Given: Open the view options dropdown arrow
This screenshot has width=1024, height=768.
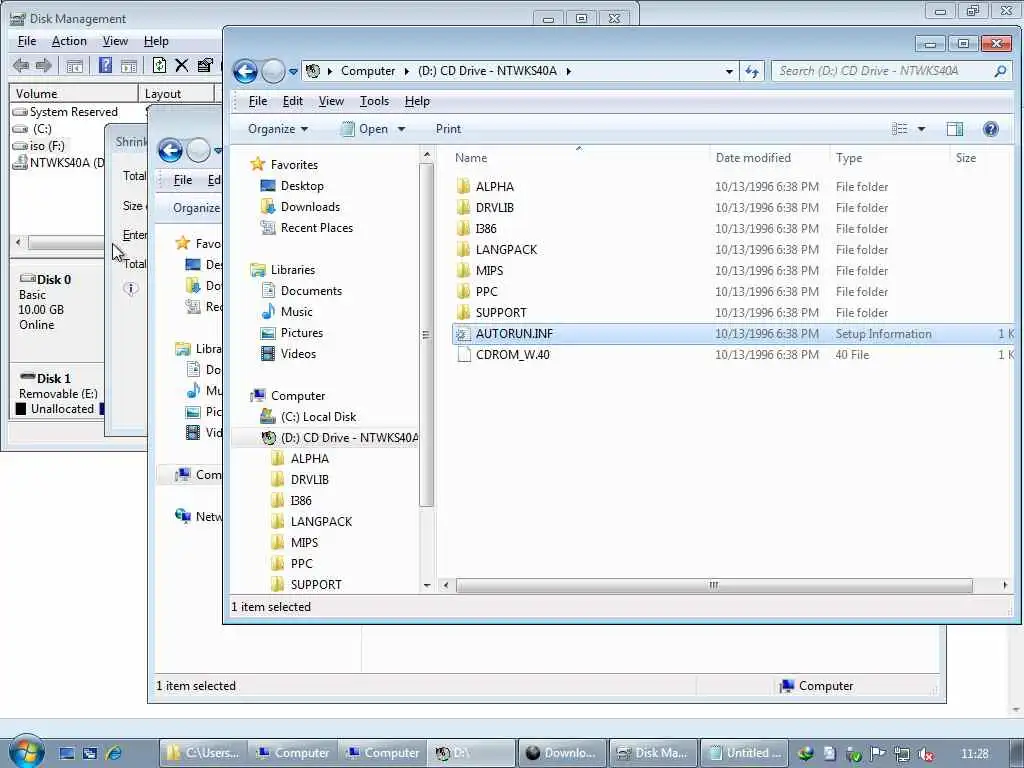Looking at the screenshot, I should 921,129.
